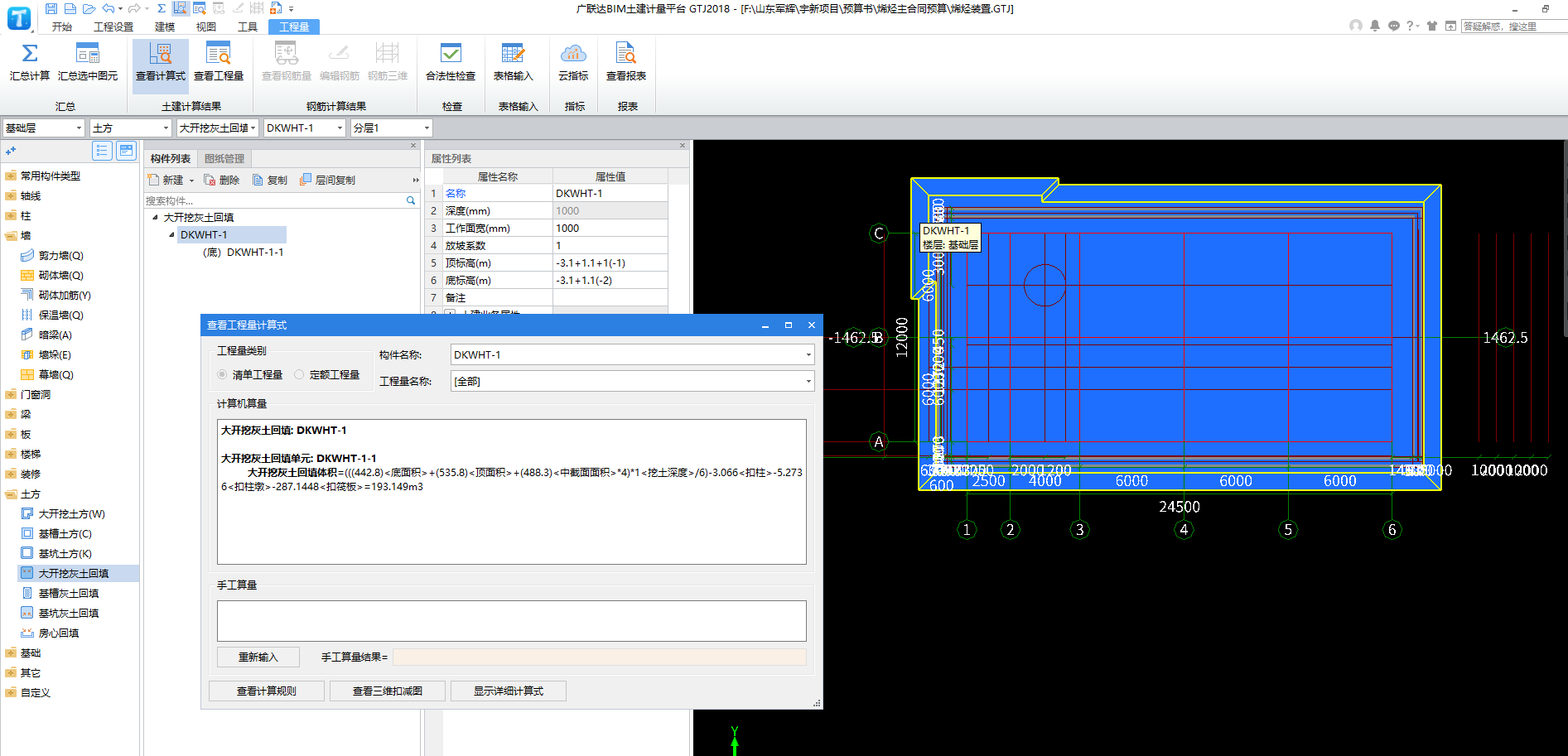Open the 分层1 layer dropdown
Viewport: 1568px width, 756px height.
[x=427, y=128]
